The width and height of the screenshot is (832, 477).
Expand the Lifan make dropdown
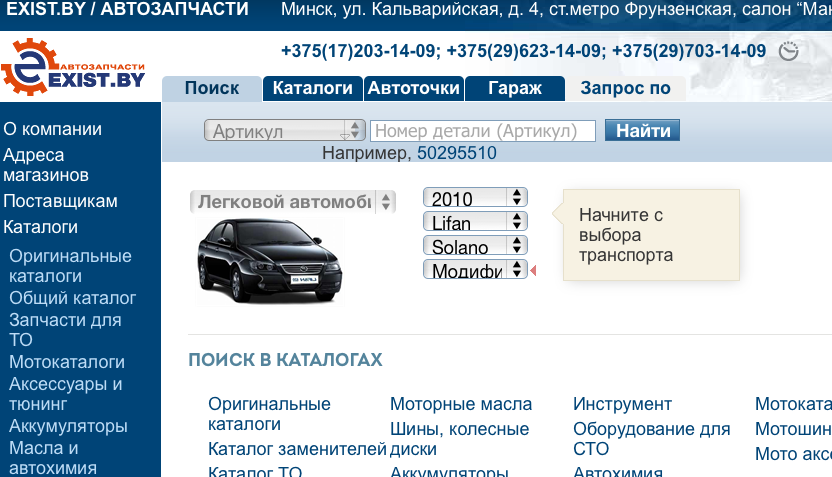475,222
